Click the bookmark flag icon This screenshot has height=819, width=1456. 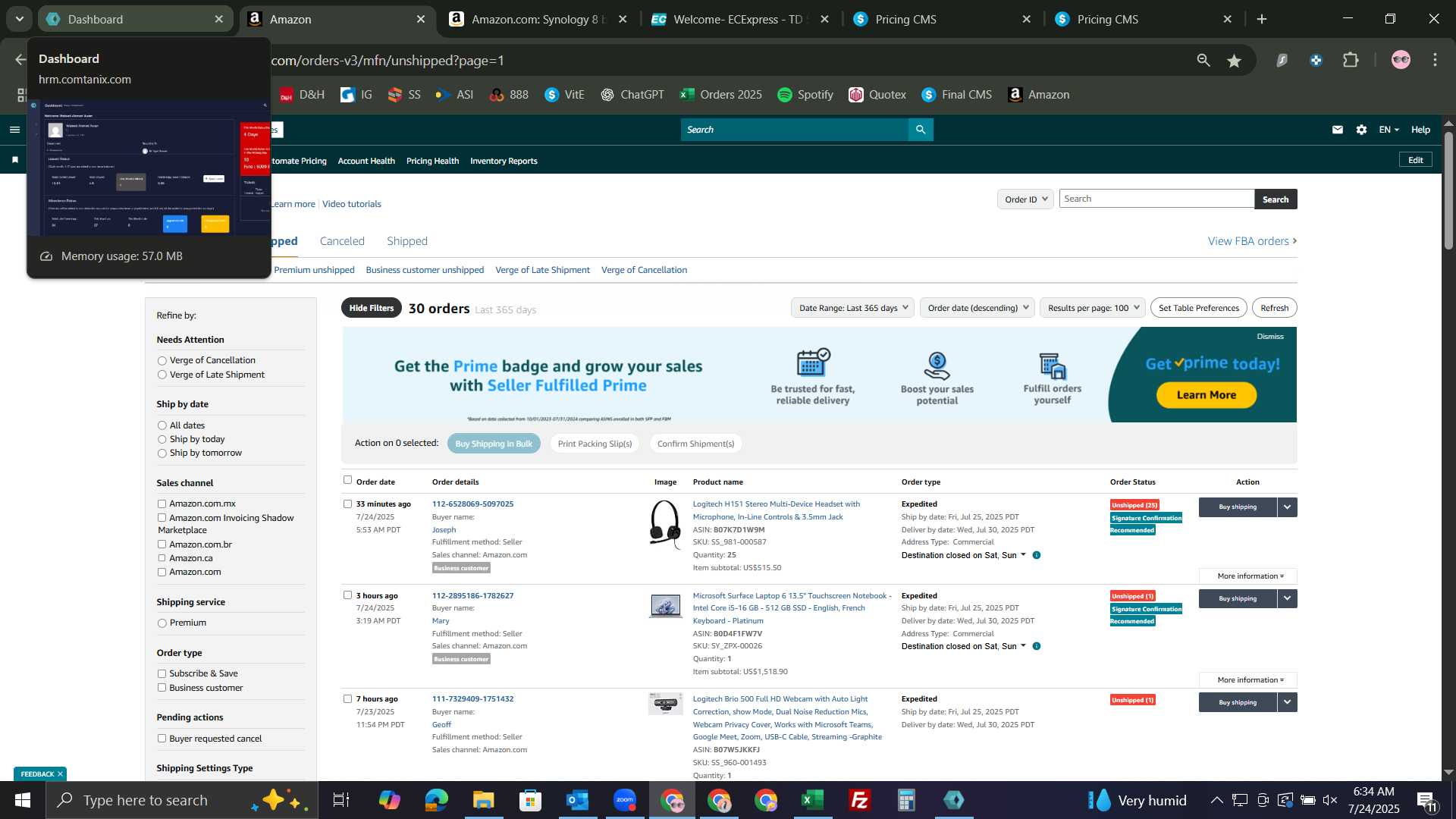(15, 160)
